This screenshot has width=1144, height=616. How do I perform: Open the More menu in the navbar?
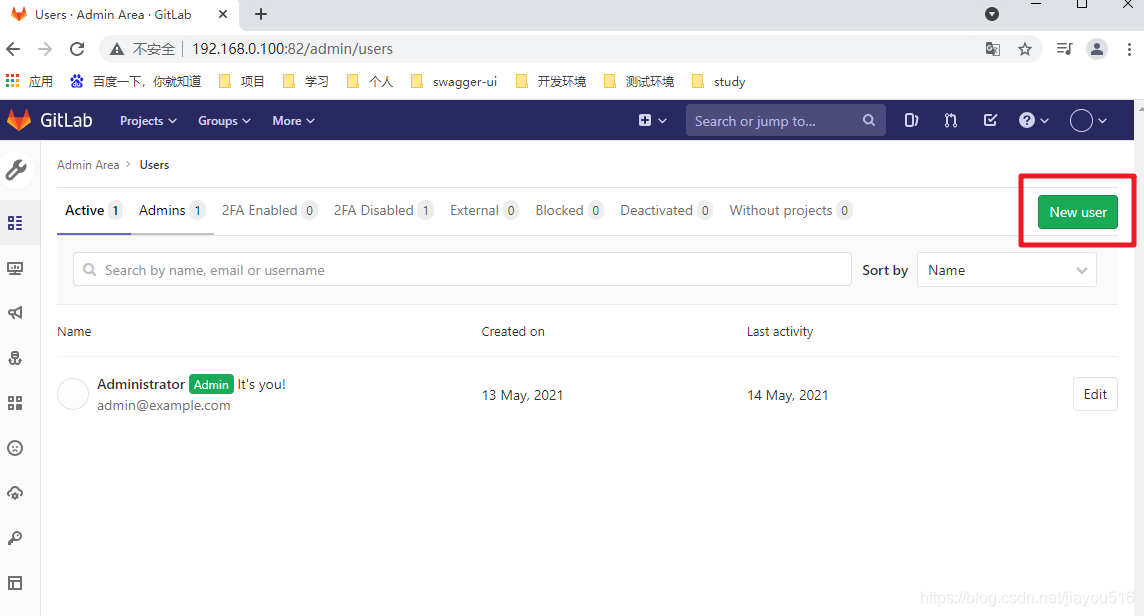(292, 120)
